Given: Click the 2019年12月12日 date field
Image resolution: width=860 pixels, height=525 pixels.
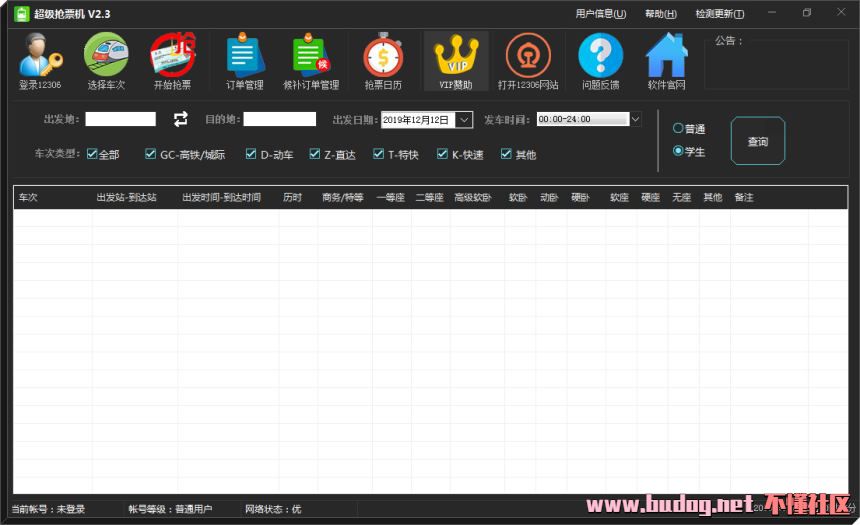Looking at the screenshot, I should [418, 120].
